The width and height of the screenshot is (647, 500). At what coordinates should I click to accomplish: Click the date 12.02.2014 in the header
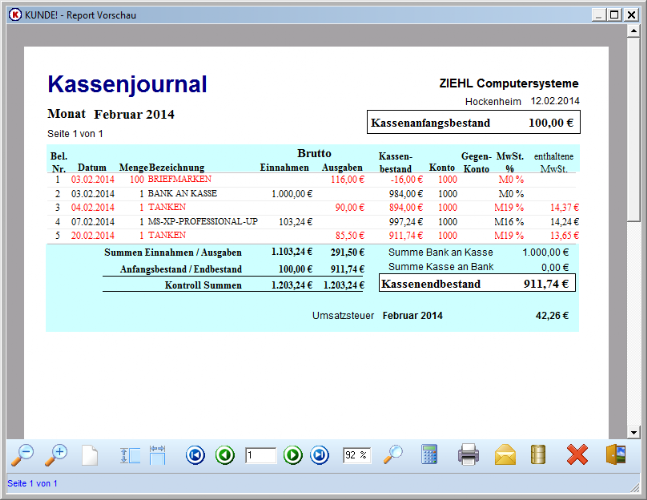point(555,101)
